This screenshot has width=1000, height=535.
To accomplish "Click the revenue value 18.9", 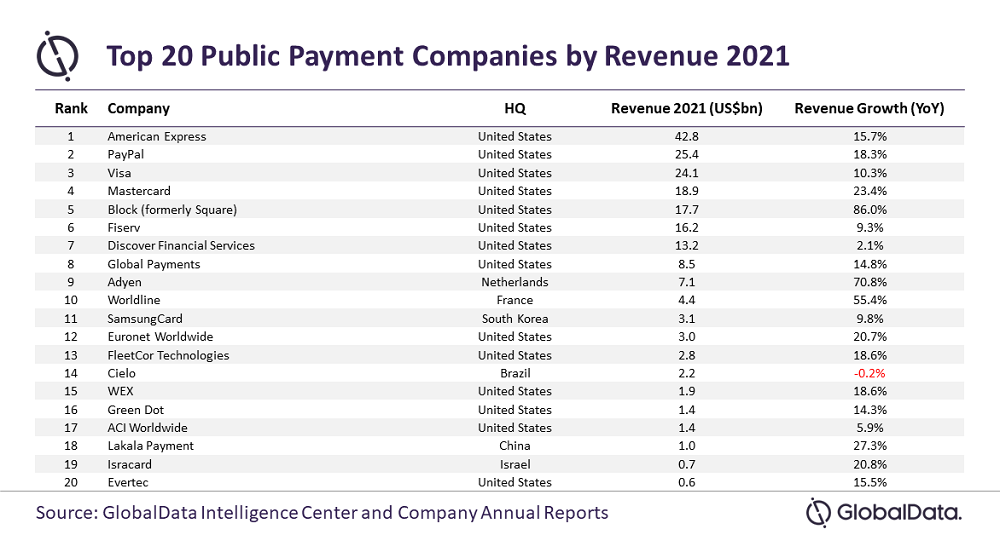I will coord(687,191).
